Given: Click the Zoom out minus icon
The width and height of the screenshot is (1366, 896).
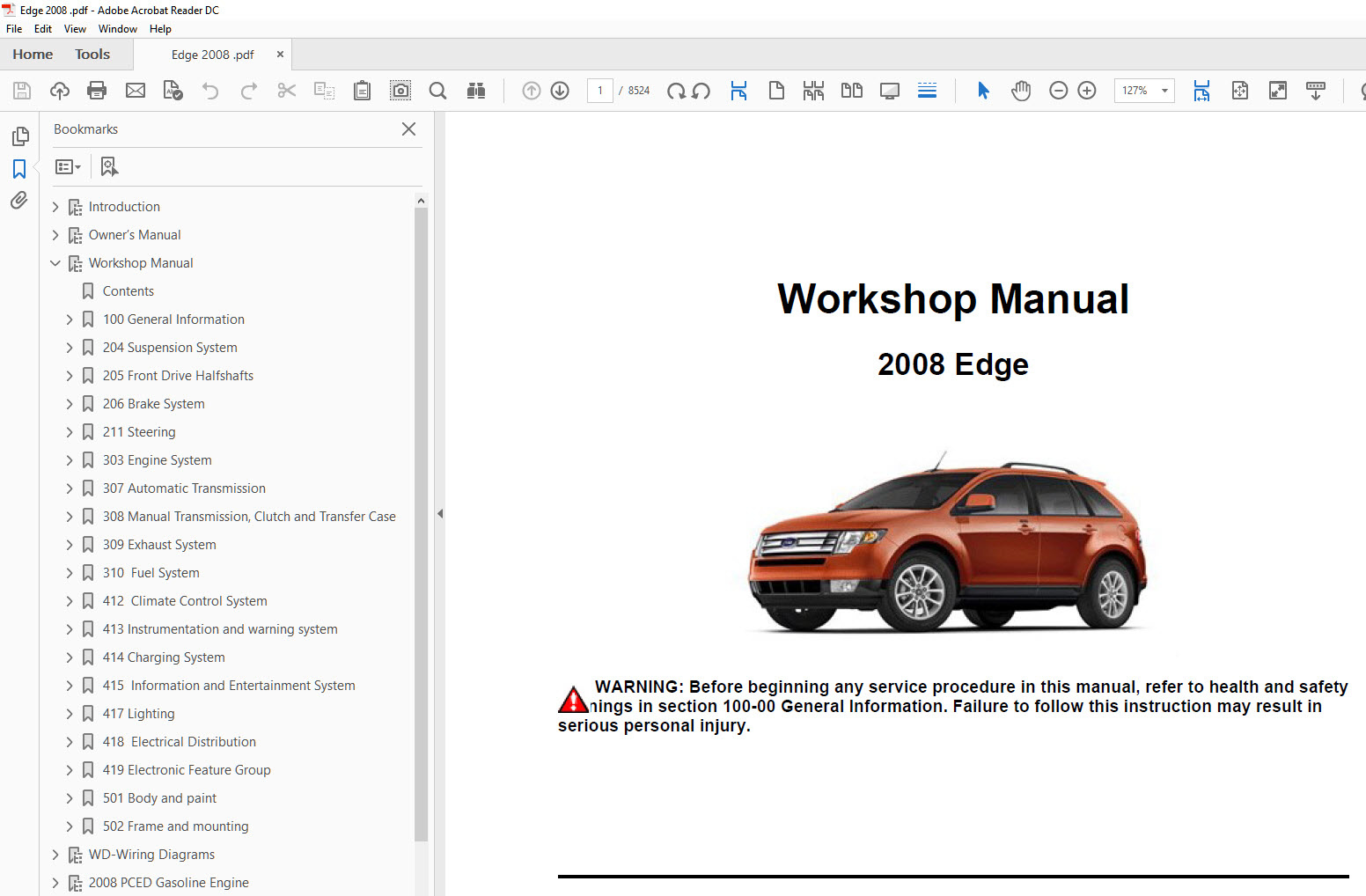Looking at the screenshot, I should pyautogui.click(x=1059, y=91).
